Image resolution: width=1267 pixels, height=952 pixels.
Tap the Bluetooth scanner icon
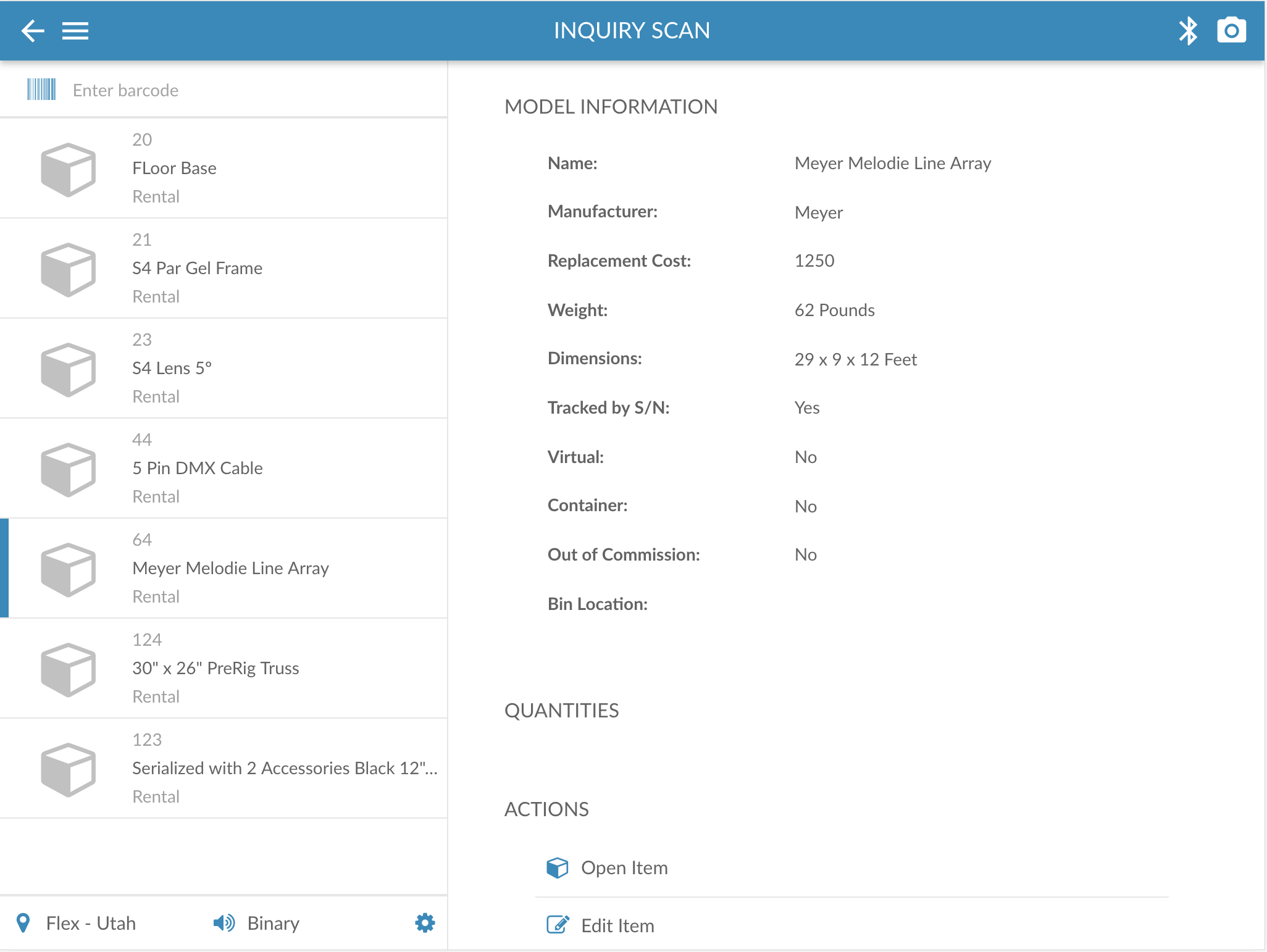click(1188, 30)
